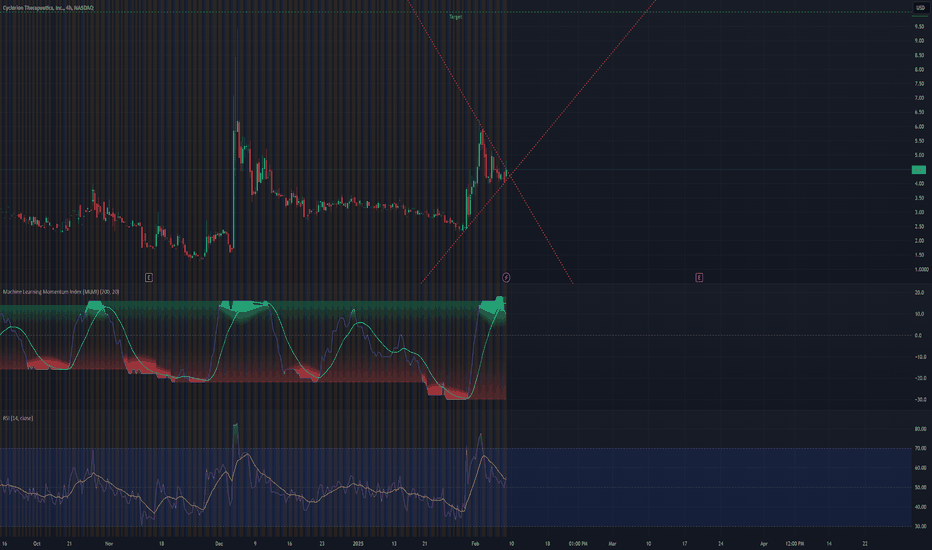The width and height of the screenshot is (932, 550).
Task: Click the -30.0 value on momentum scale
Action: click(x=920, y=400)
